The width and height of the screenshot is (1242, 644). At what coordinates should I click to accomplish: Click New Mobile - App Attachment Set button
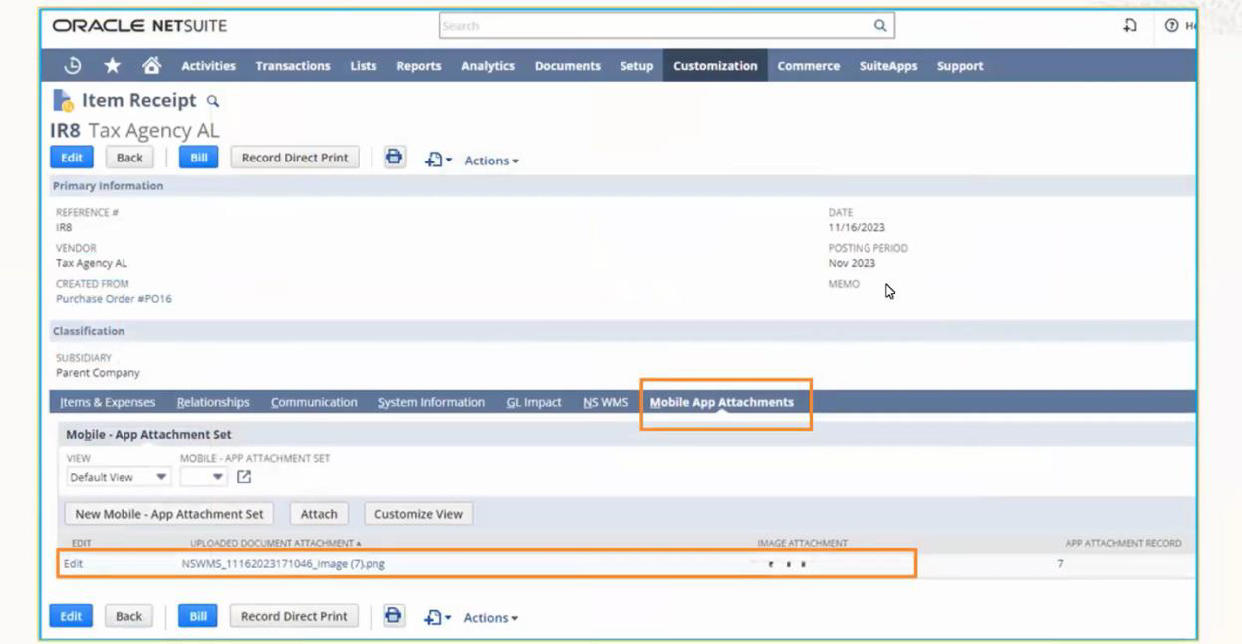(x=169, y=514)
